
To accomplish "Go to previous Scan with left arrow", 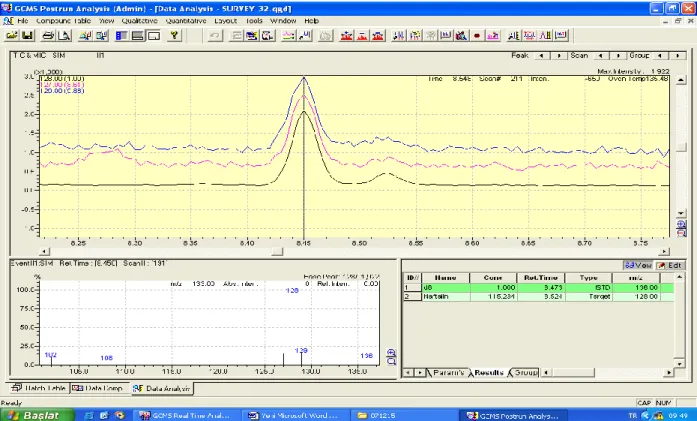I will coord(600,56).
